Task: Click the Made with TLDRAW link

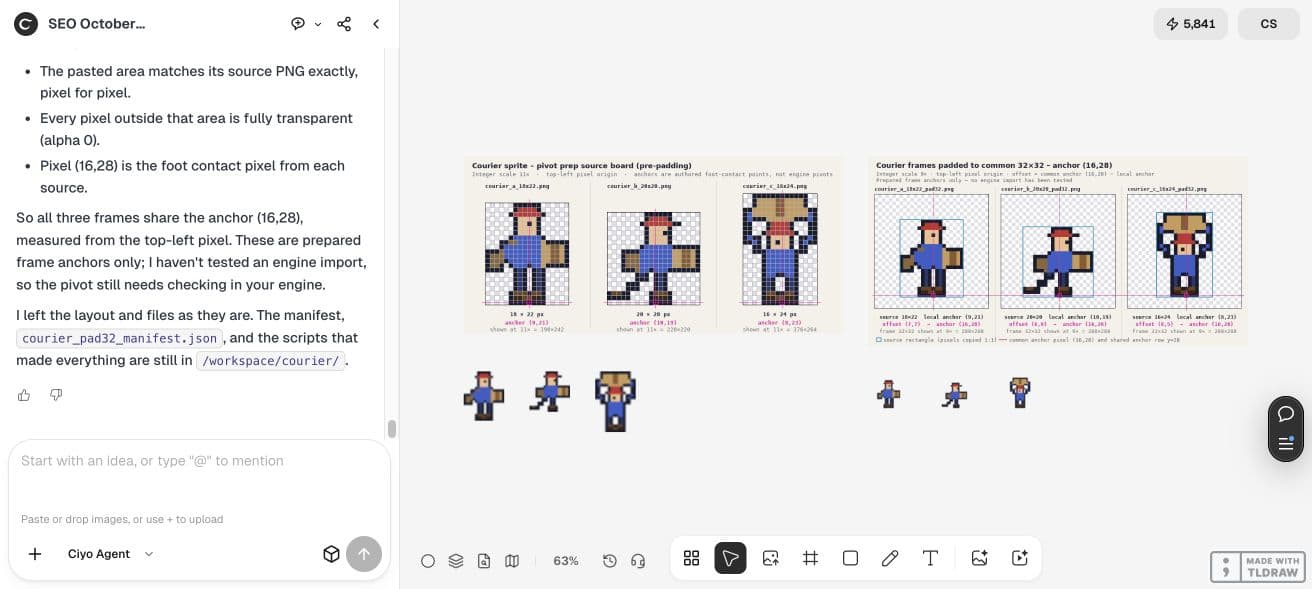Action: (1256, 567)
